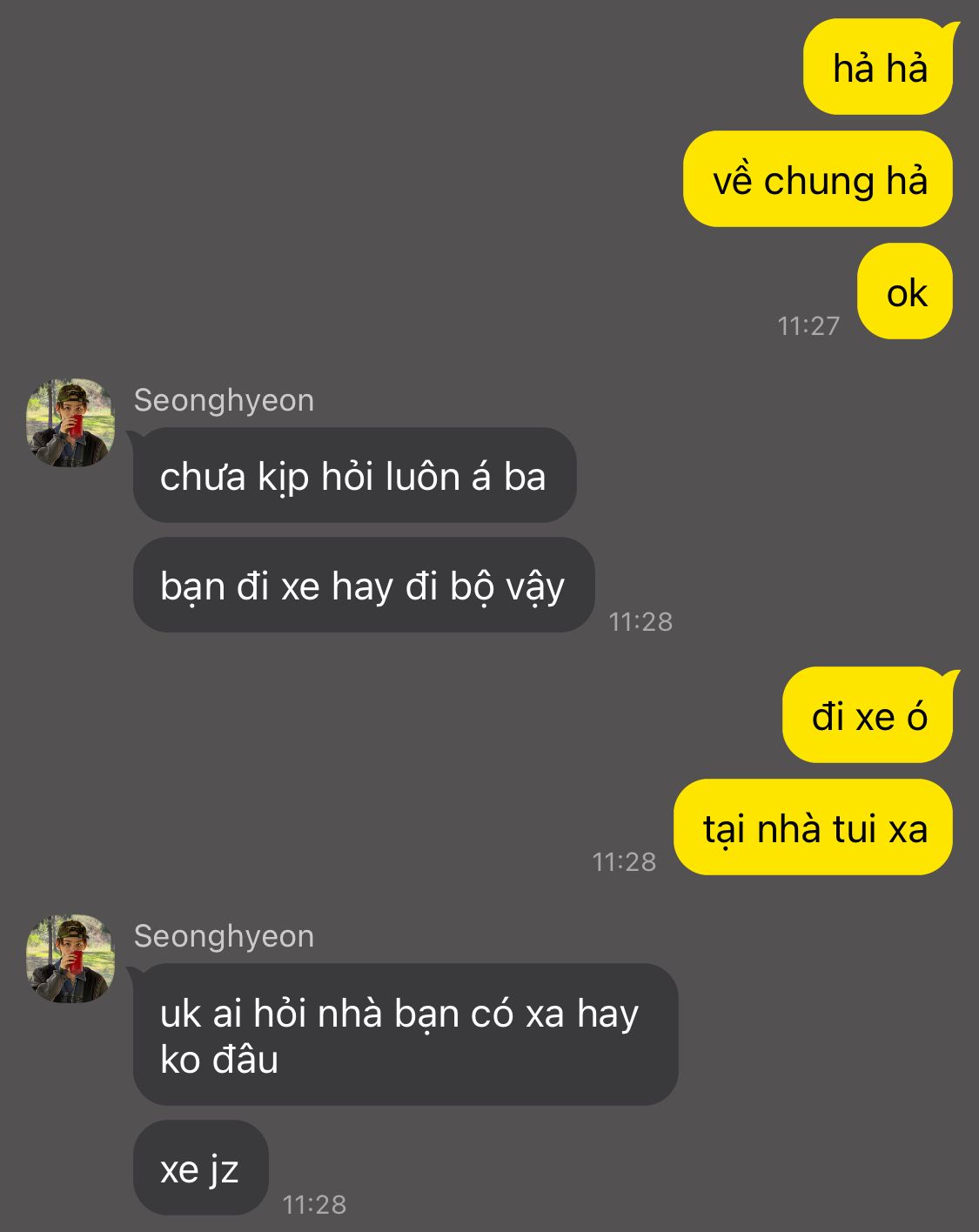979x1232 pixels.
Task: Tap the 'xe jz' message bubble
Action: [x=201, y=1168]
